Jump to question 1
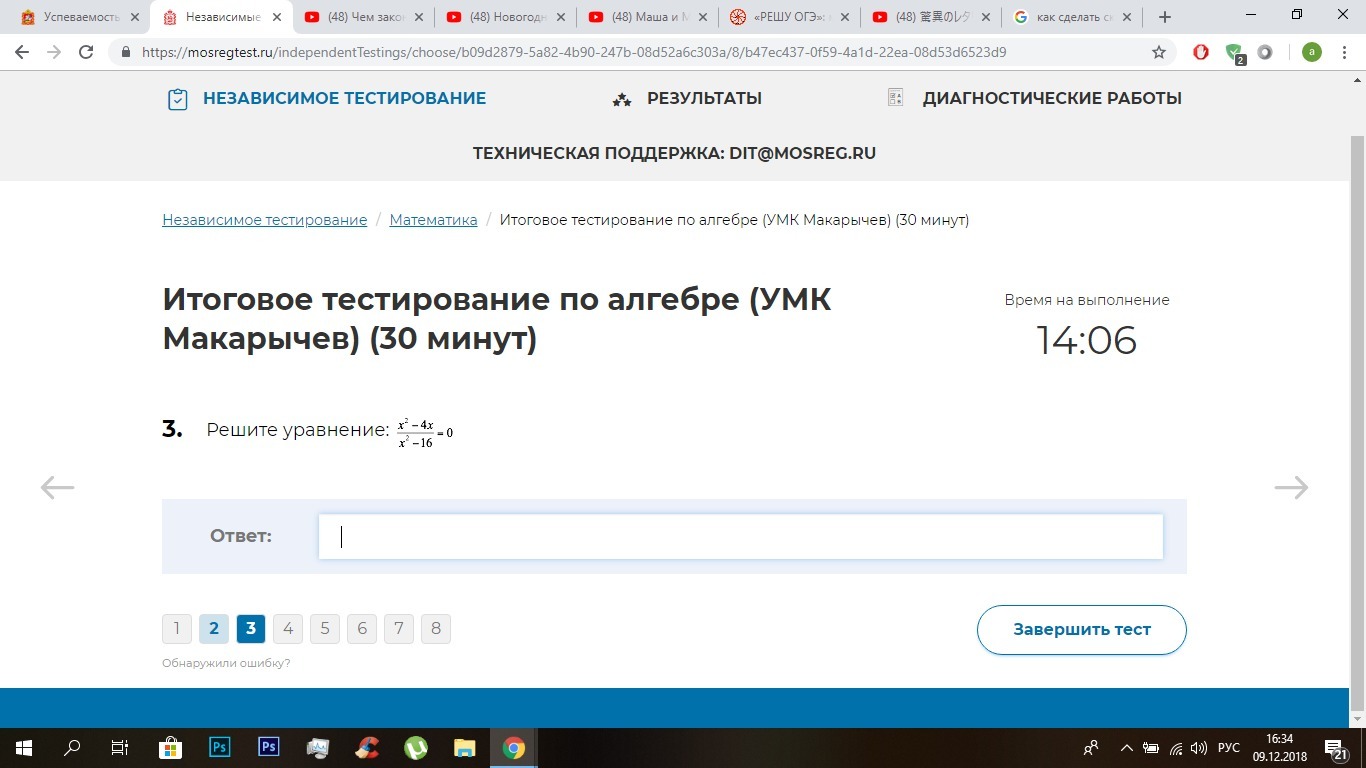Image resolution: width=1366 pixels, height=768 pixels. coord(177,629)
